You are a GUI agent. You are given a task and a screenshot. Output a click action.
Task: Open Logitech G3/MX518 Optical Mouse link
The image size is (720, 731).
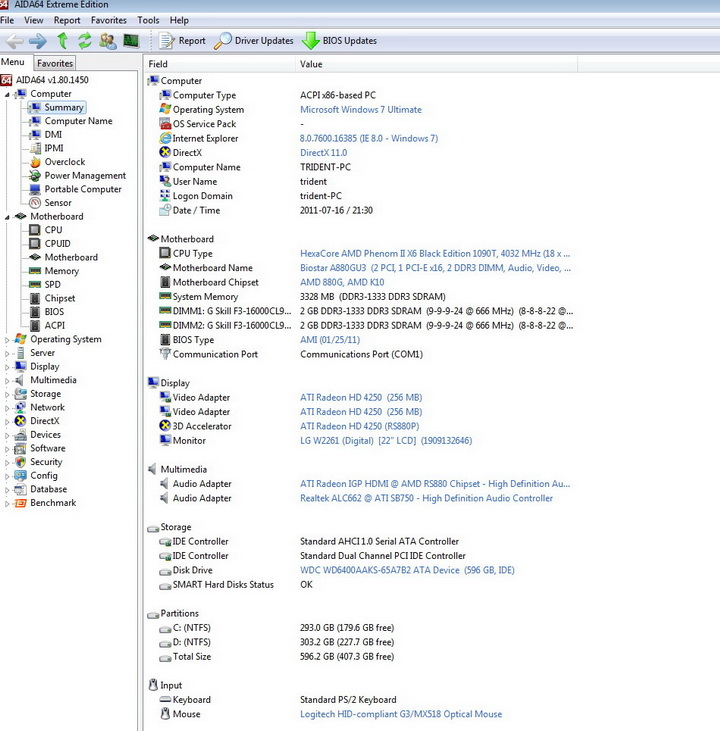[x=401, y=714]
